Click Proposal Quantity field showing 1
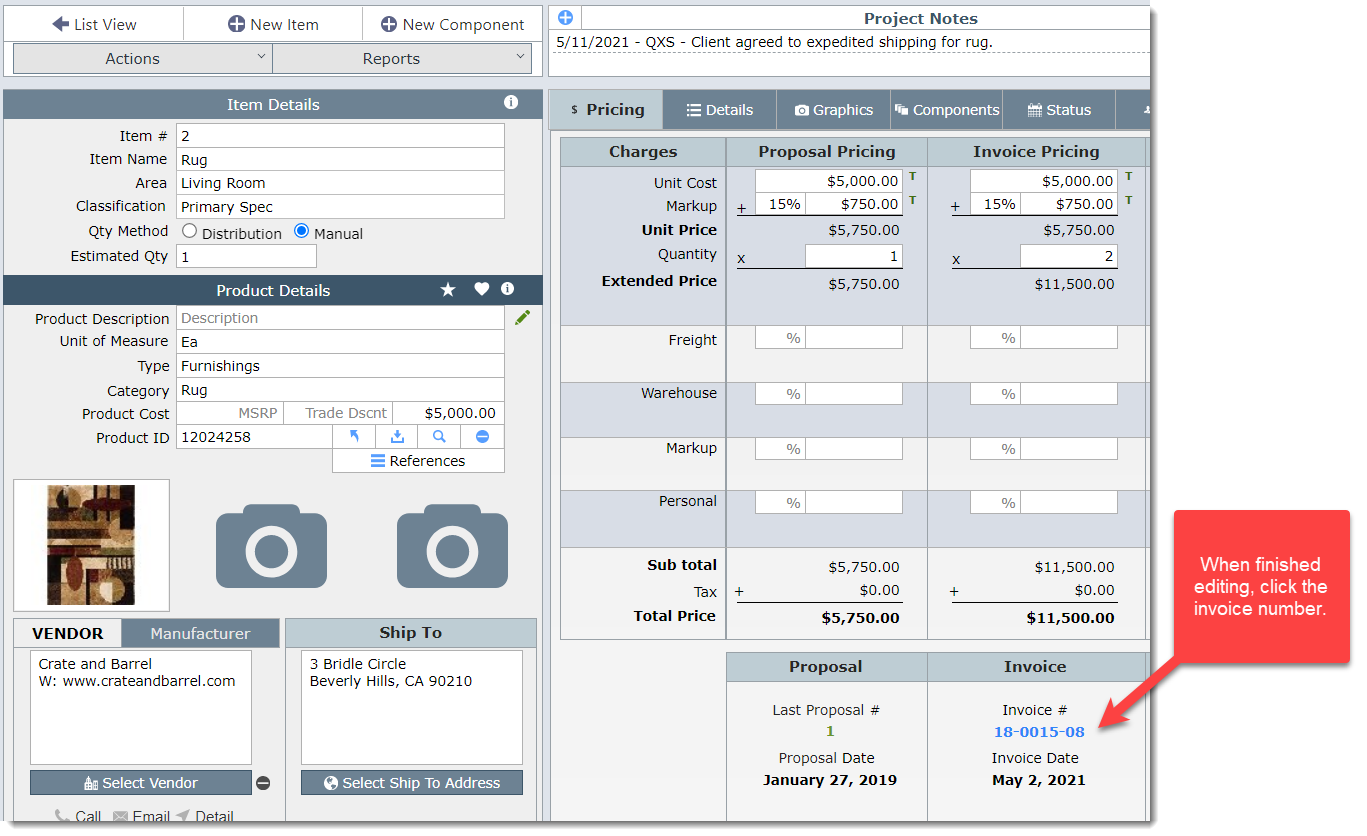Viewport: 1367px width, 836px height. click(854, 257)
